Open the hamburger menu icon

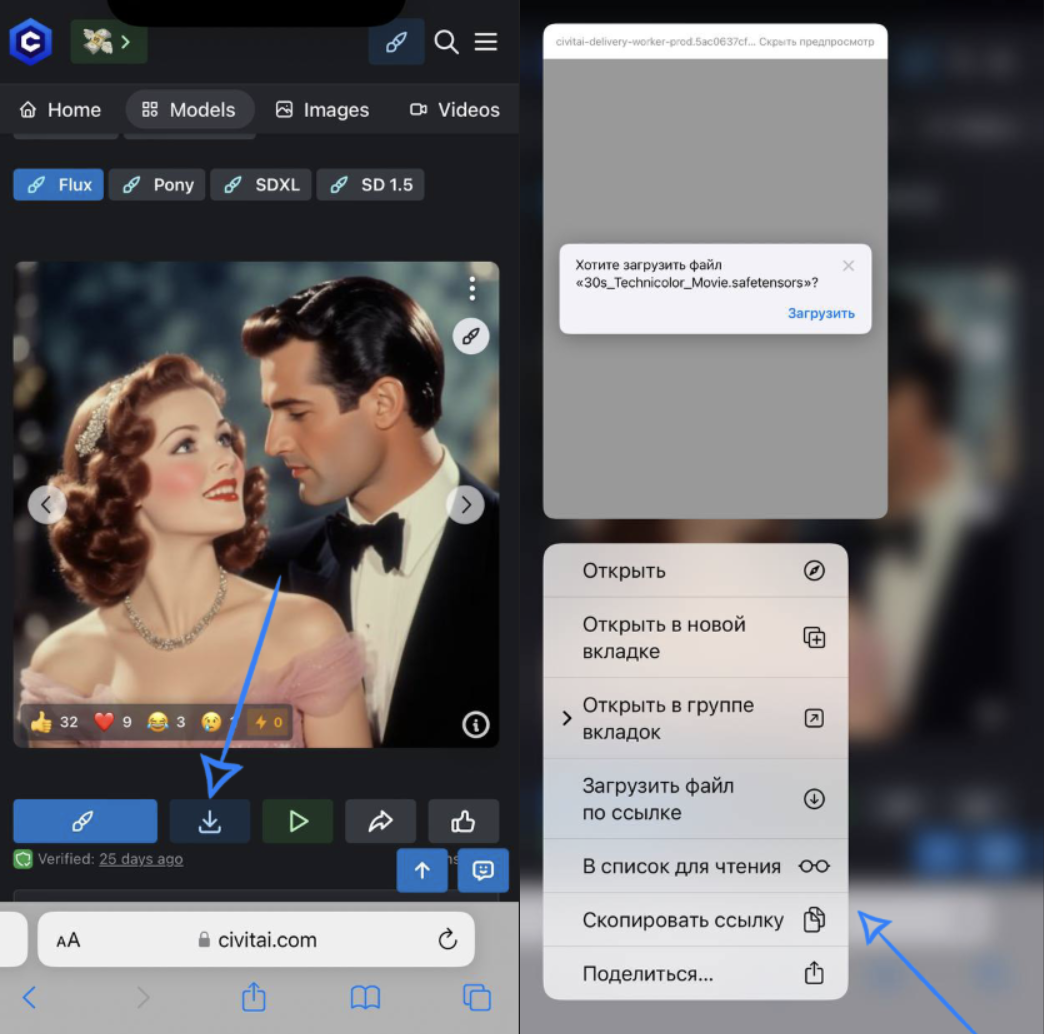[486, 42]
